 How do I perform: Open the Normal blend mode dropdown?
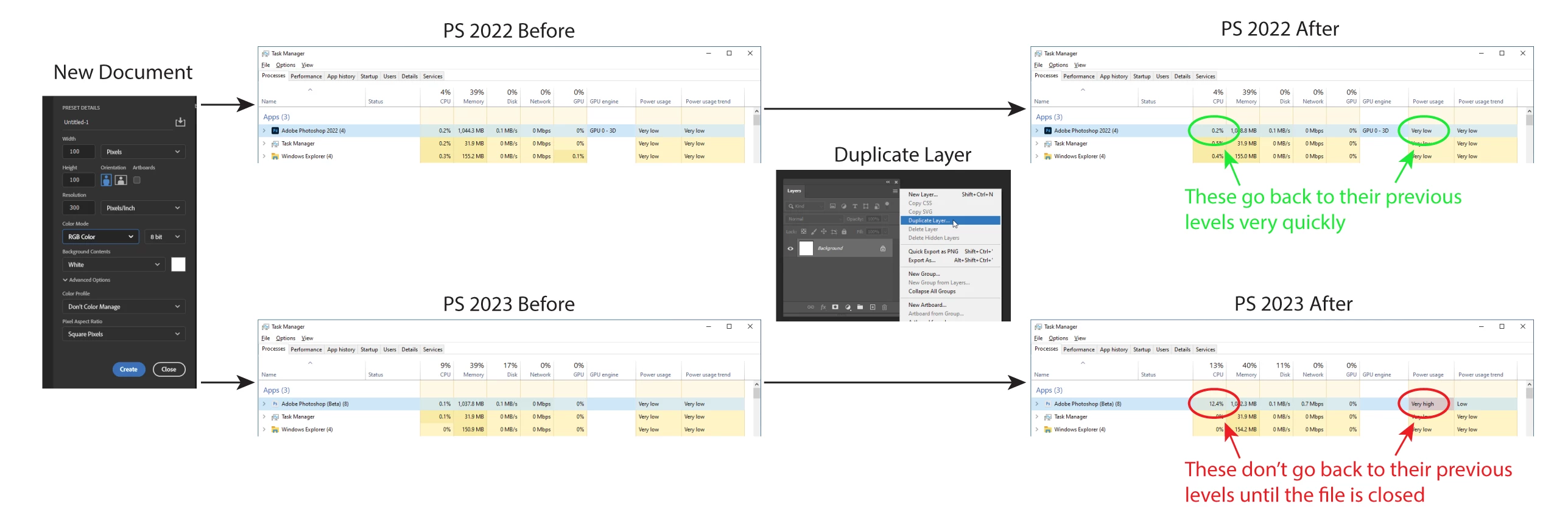814,219
